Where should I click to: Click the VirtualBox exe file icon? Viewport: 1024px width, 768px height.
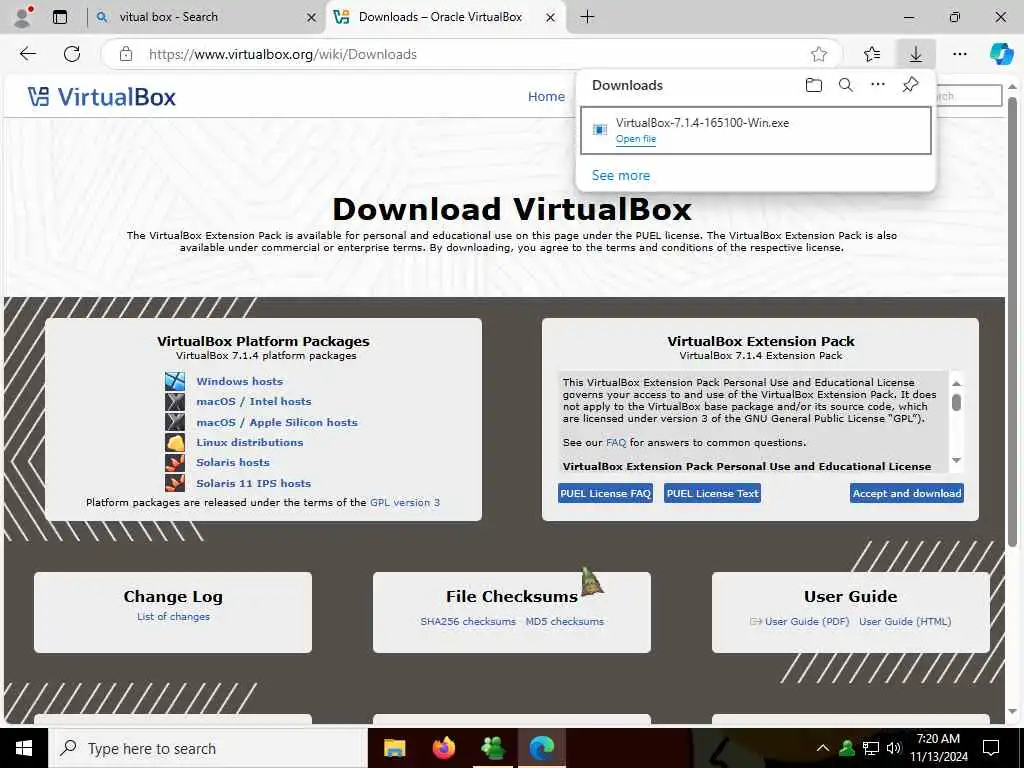[x=600, y=129]
